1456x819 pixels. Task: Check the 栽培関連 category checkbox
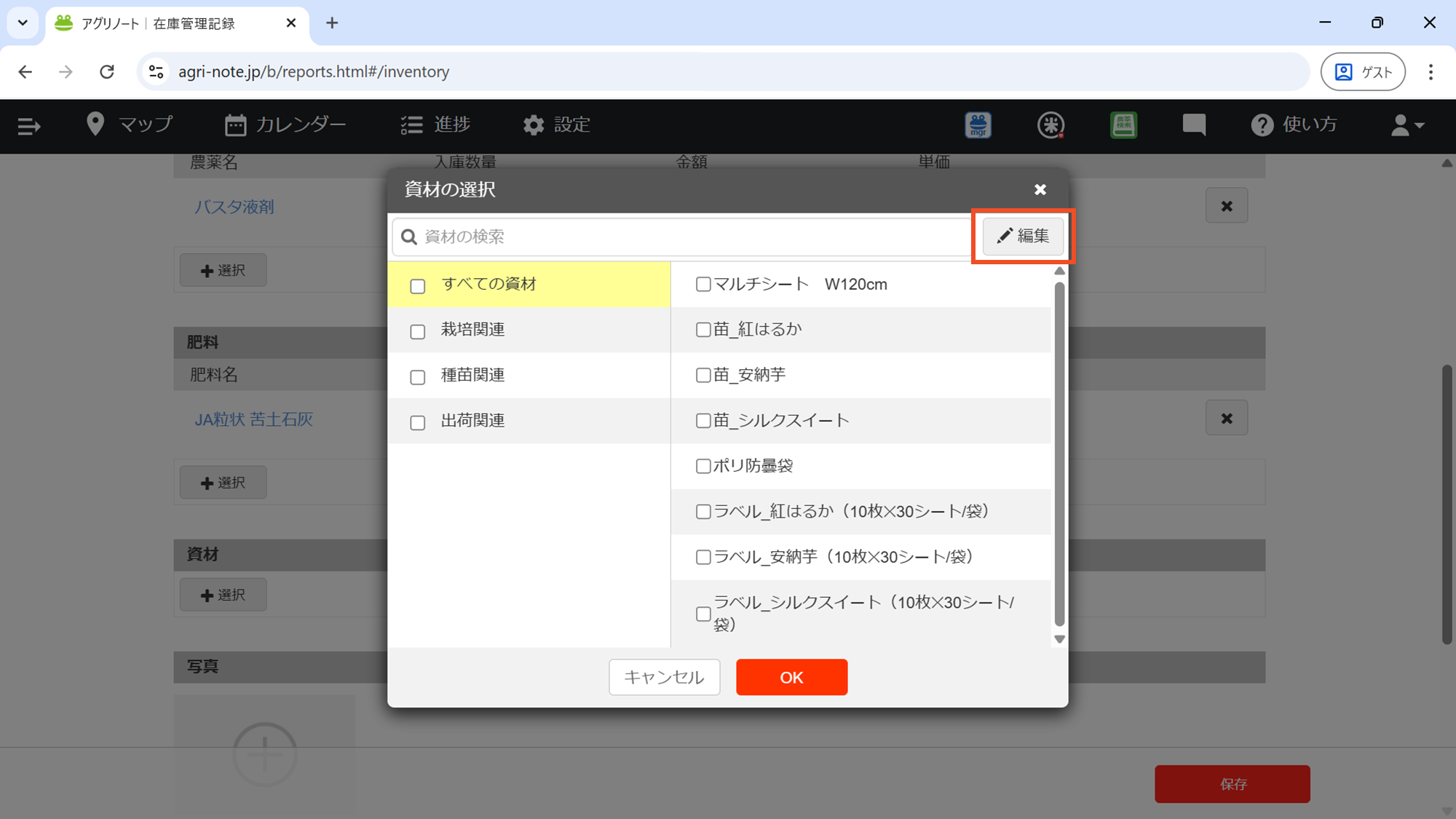417,332
